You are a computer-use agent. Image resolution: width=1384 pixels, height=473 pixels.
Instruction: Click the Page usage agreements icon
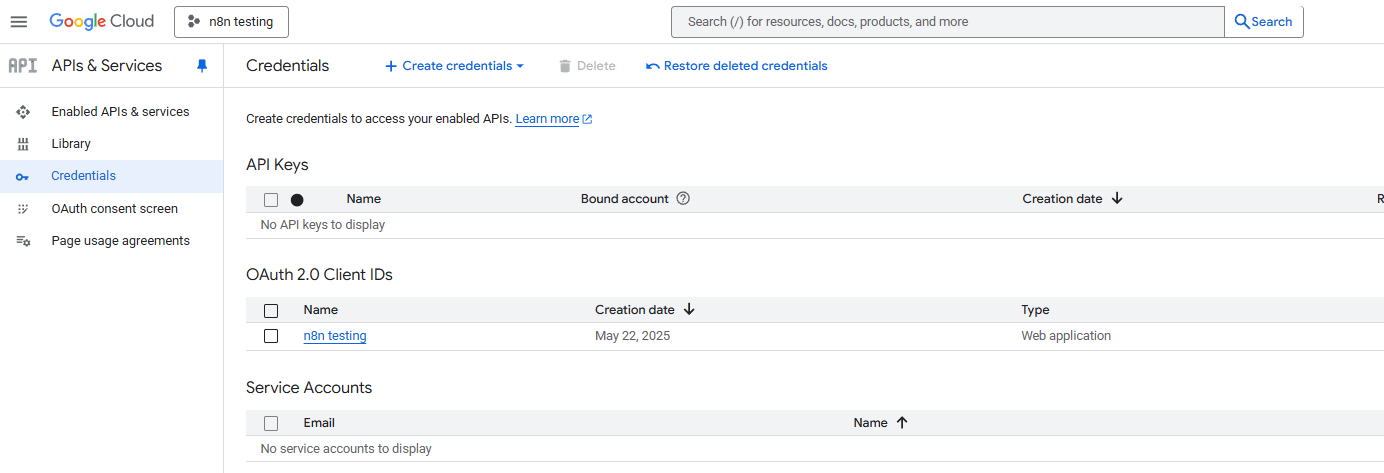click(23, 241)
